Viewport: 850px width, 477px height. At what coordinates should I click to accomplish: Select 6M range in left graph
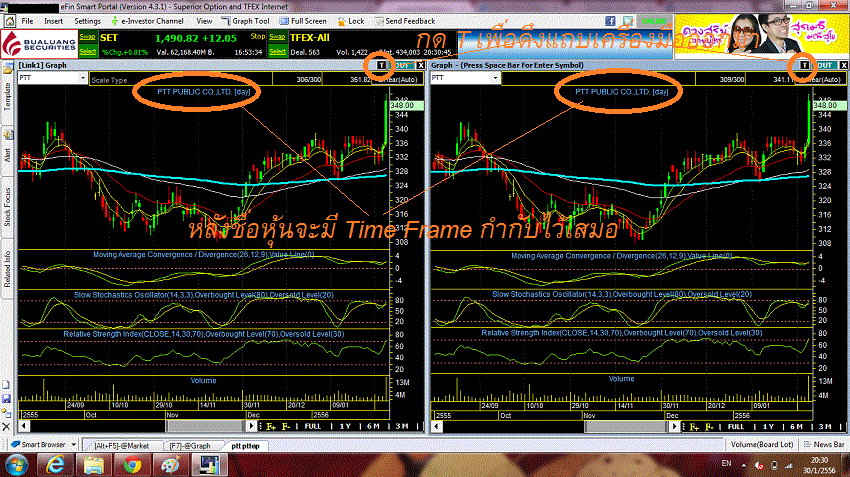373,427
